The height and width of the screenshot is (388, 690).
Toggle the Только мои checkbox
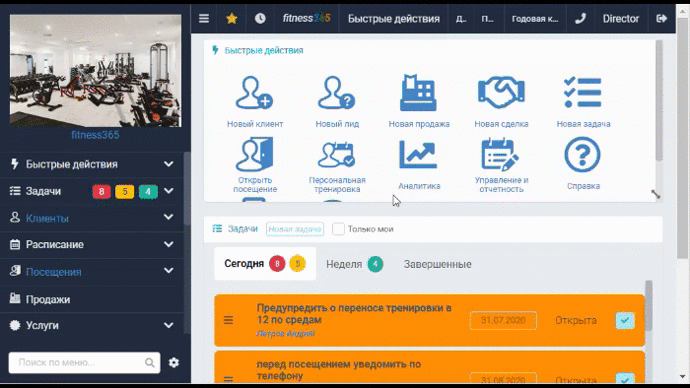pyautogui.click(x=338, y=229)
